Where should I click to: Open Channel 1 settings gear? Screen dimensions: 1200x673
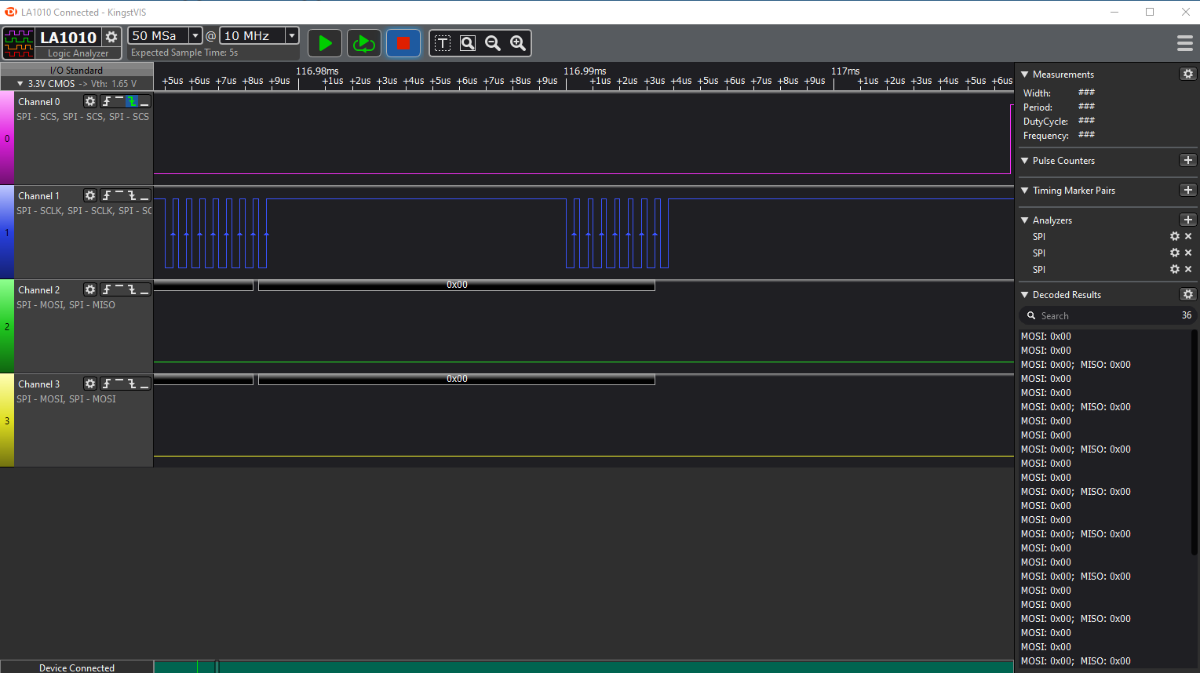[90, 196]
